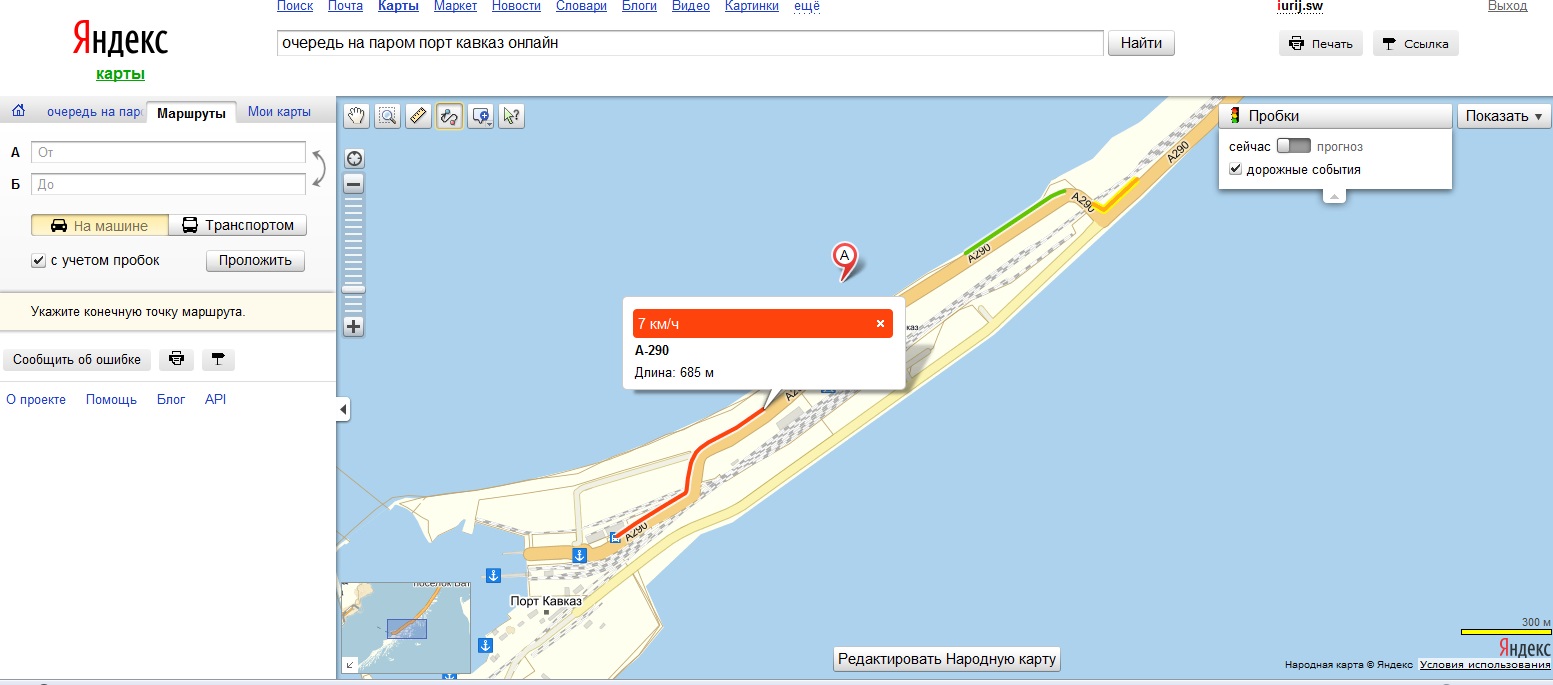Viewport: 1553px width, 685px height.
Task: Click the red A route marker
Action: [x=846, y=260]
